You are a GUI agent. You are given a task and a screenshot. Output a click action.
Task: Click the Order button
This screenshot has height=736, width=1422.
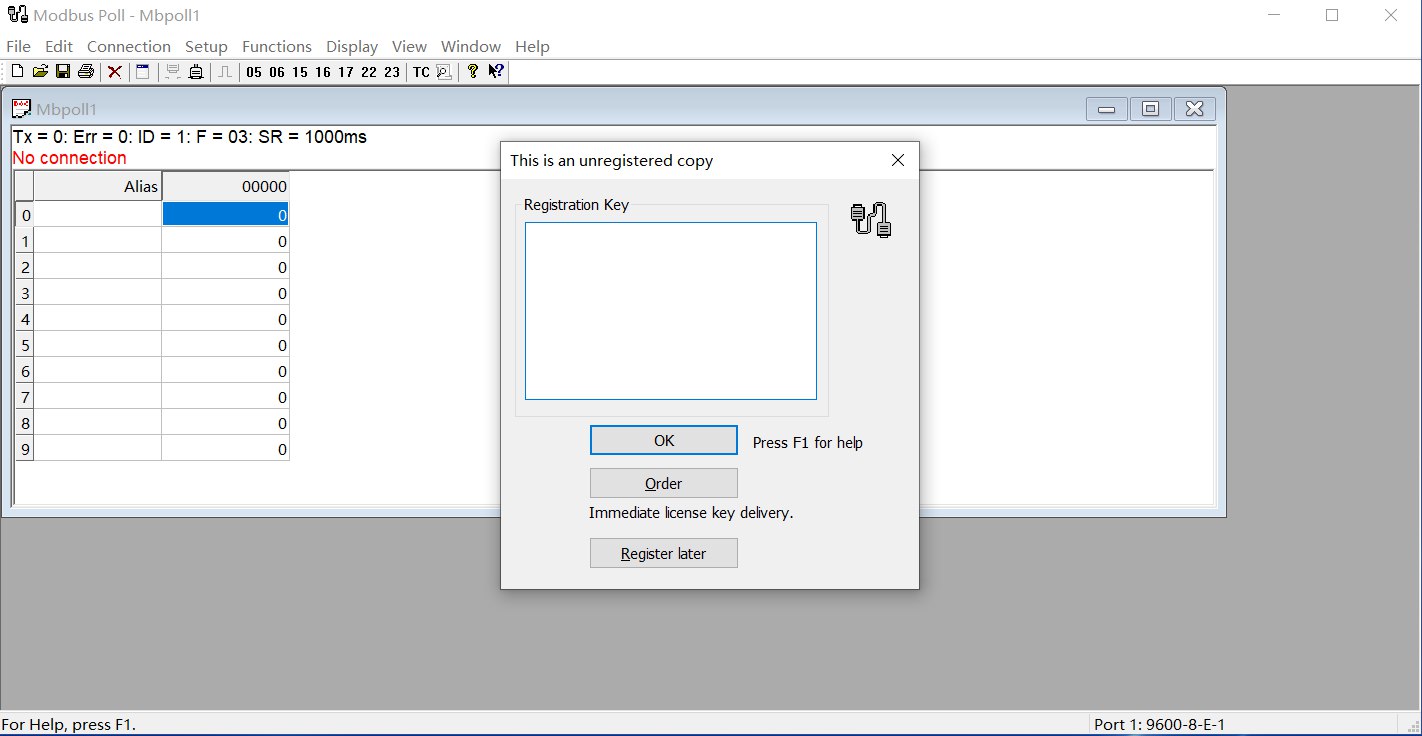click(664, 483)
